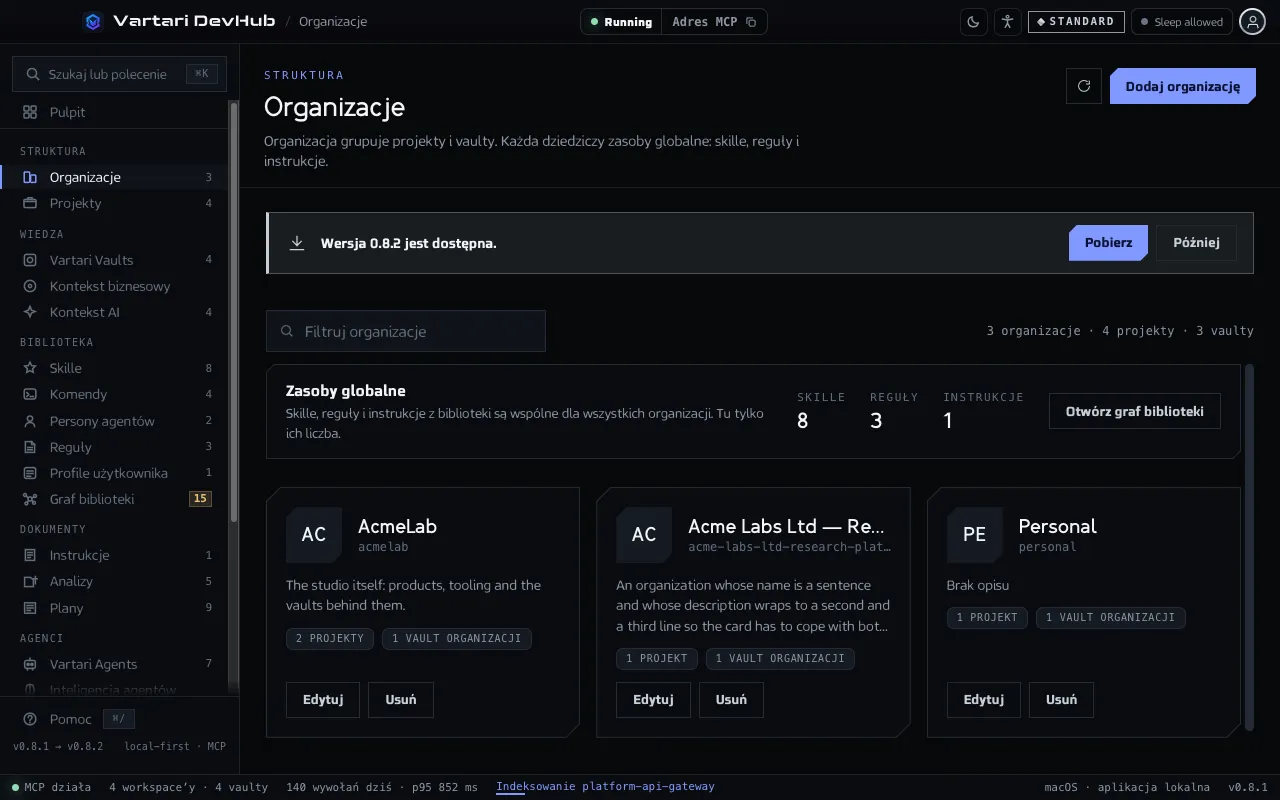Click the Dodaj organizację button
Image resolution: width=1280 pixels, height=800 pixels.
point(1183,86)
